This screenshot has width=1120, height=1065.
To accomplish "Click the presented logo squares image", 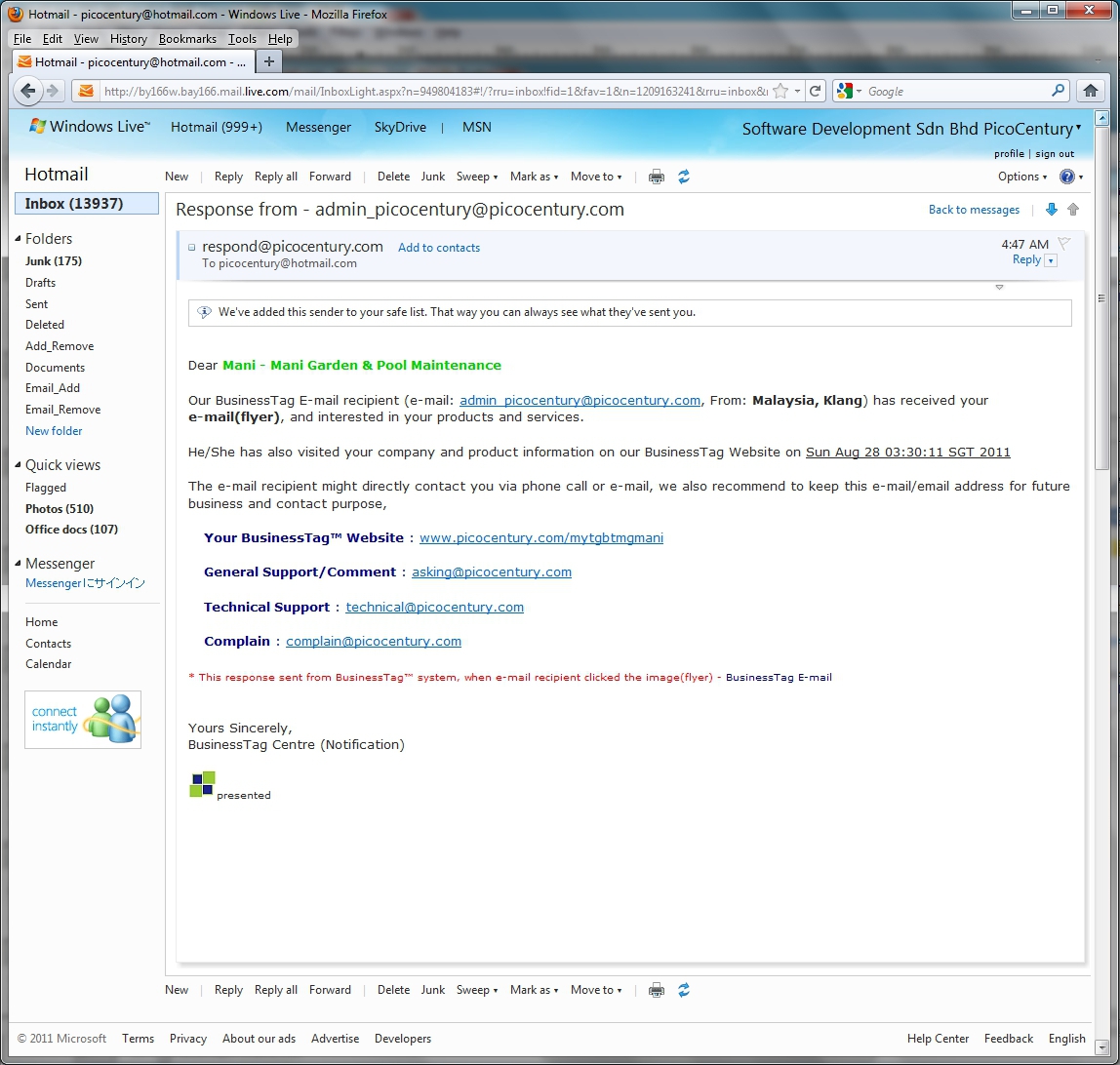I will 202,784.
